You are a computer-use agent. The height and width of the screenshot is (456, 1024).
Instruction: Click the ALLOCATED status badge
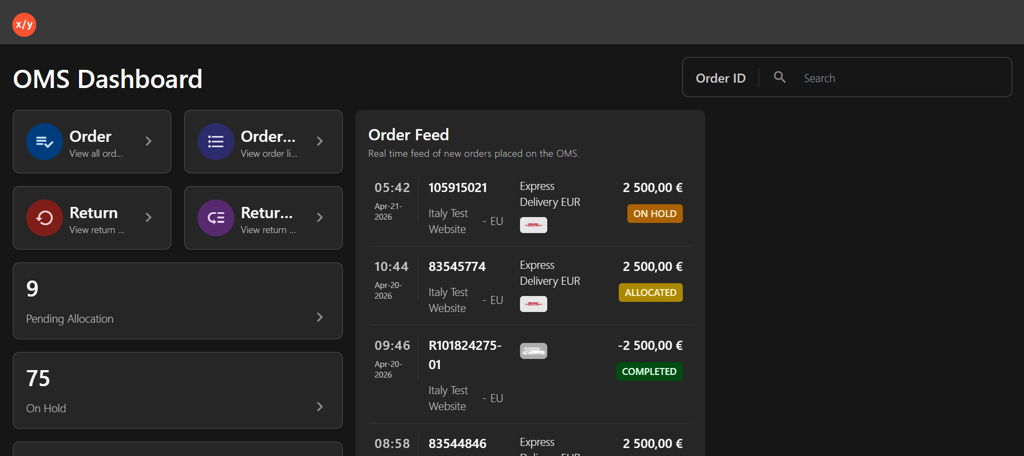650,293
